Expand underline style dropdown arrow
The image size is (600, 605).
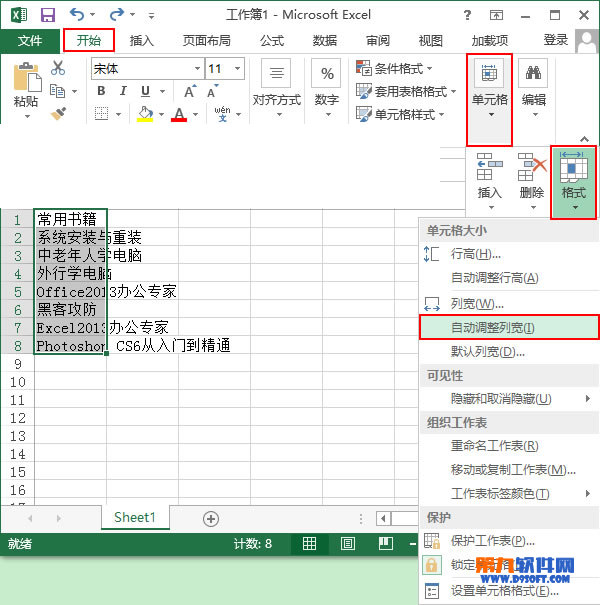(x=162, y=91)
